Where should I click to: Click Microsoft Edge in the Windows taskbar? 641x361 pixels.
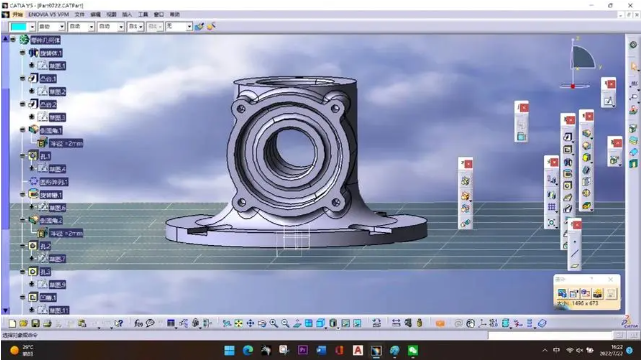pyautogui.click(x=248, y=350)
